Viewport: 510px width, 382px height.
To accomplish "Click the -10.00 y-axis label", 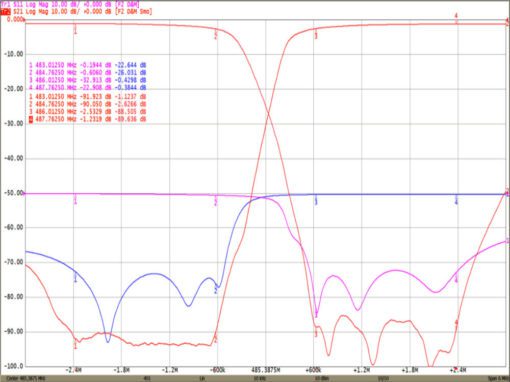I will click(x=14, y=54).
